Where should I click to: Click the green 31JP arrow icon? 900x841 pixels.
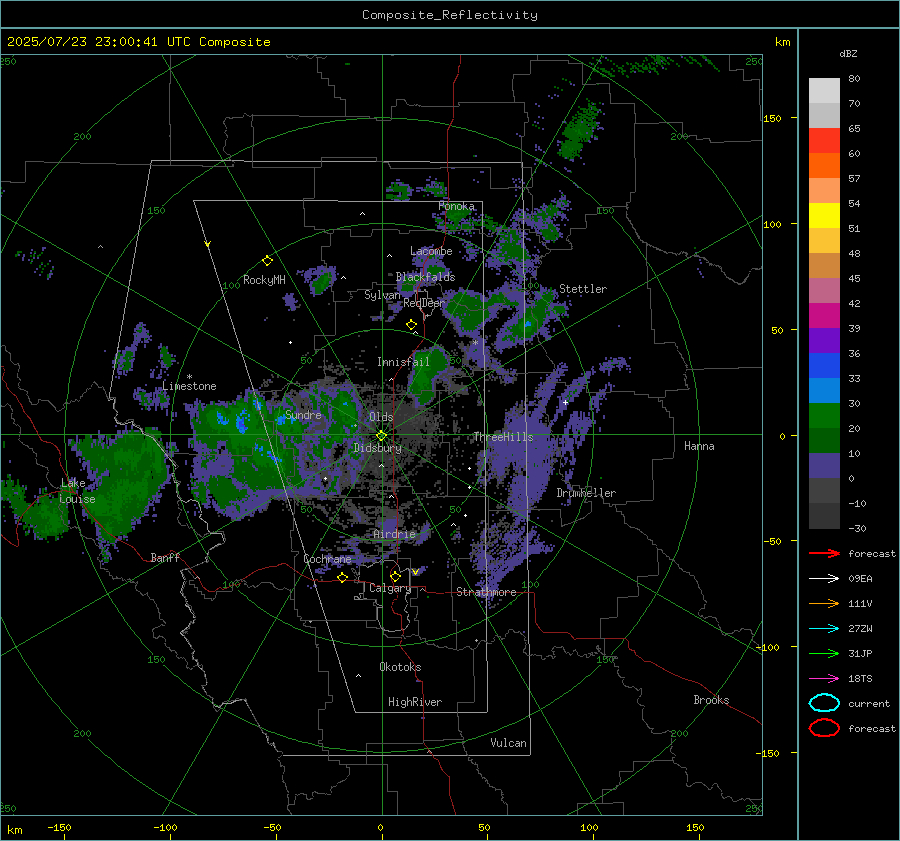click(824, 653)
